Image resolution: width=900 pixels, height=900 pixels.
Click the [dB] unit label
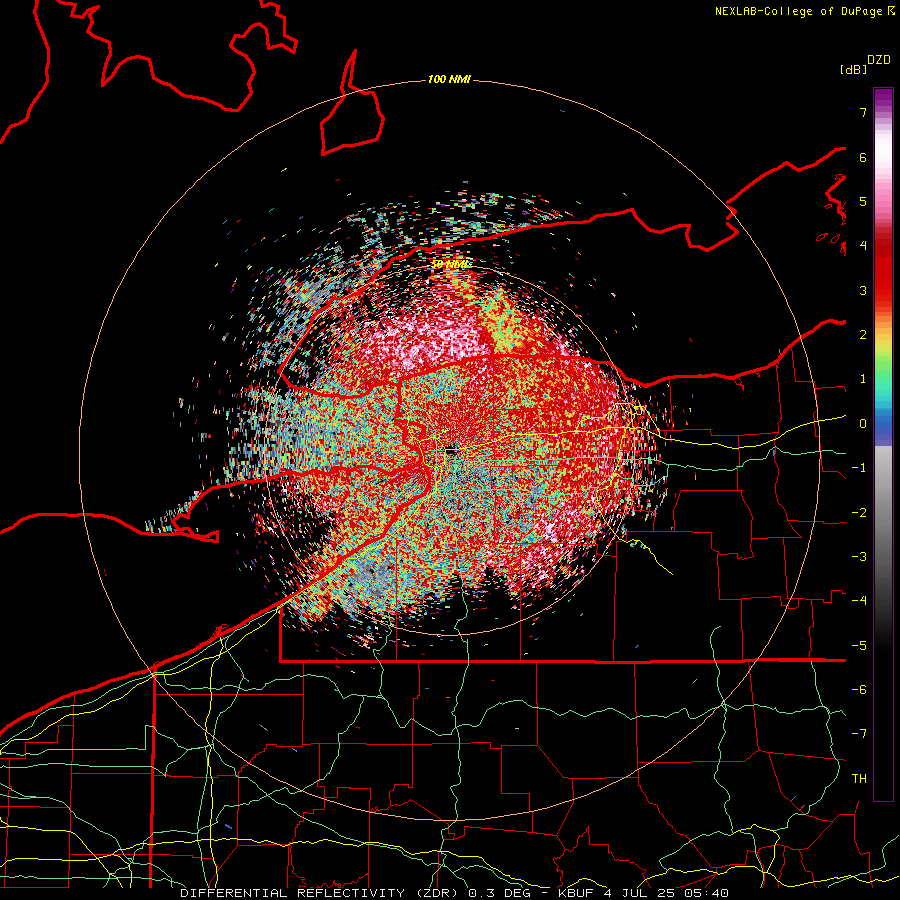(853, 69)
